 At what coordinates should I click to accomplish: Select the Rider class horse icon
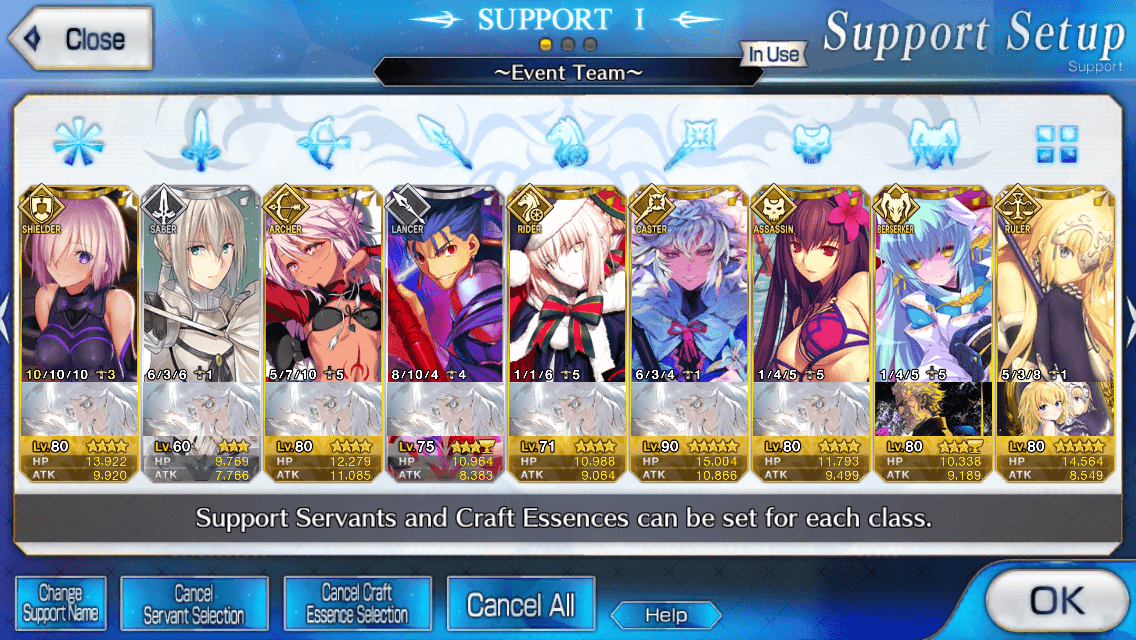tap(567, 141)
